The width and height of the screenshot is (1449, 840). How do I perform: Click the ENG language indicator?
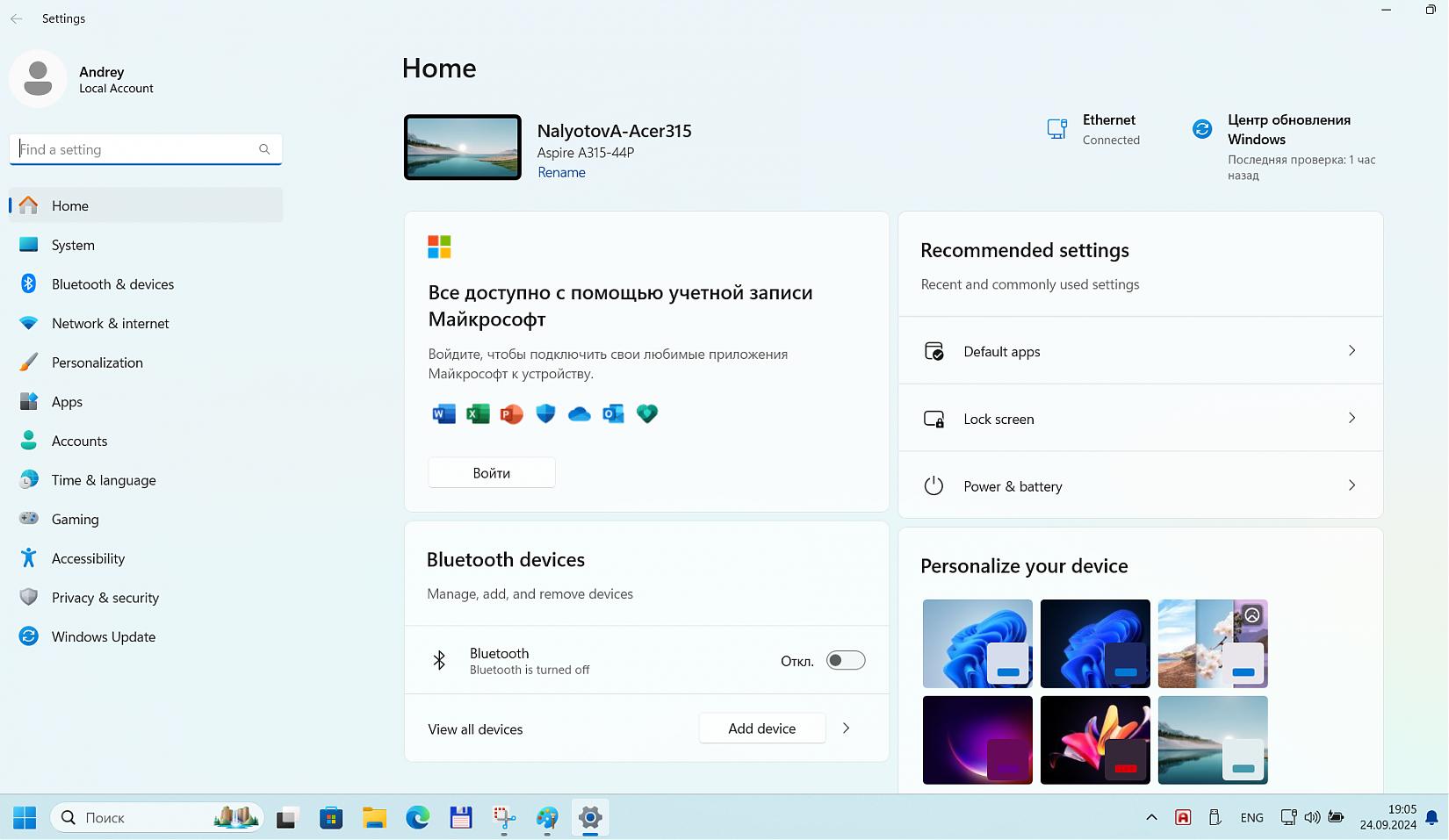click(x=1252, y=818)
